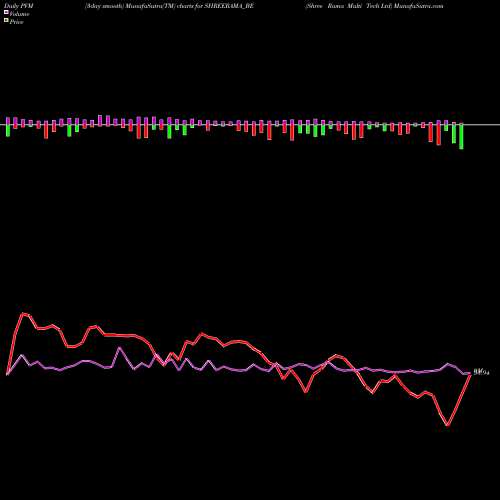Click the purple Volume legend swatch
The image size is (500, 500).
coord(6,13)
